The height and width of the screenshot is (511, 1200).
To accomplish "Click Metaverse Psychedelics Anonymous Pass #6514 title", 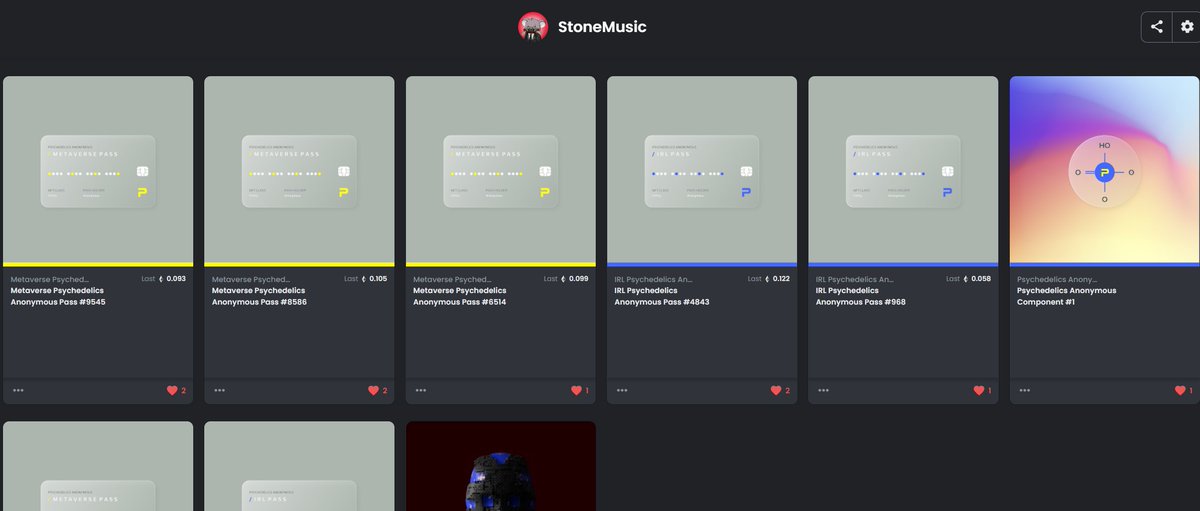I will click(461, 296).
